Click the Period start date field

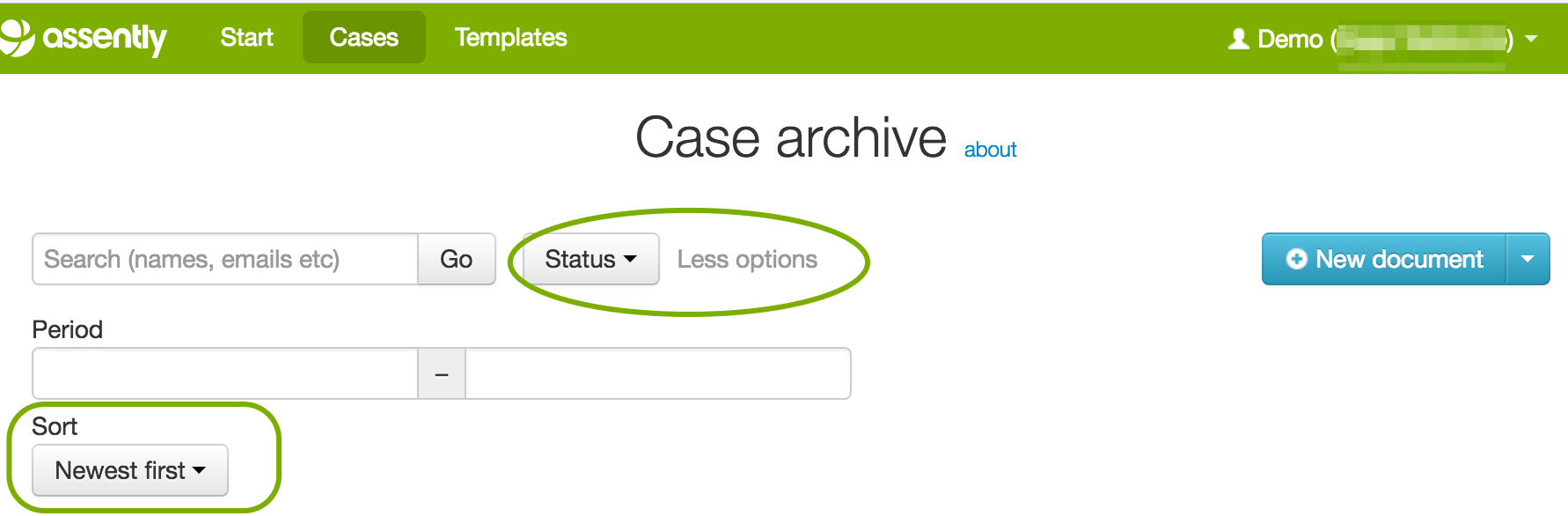coord(225,373)
